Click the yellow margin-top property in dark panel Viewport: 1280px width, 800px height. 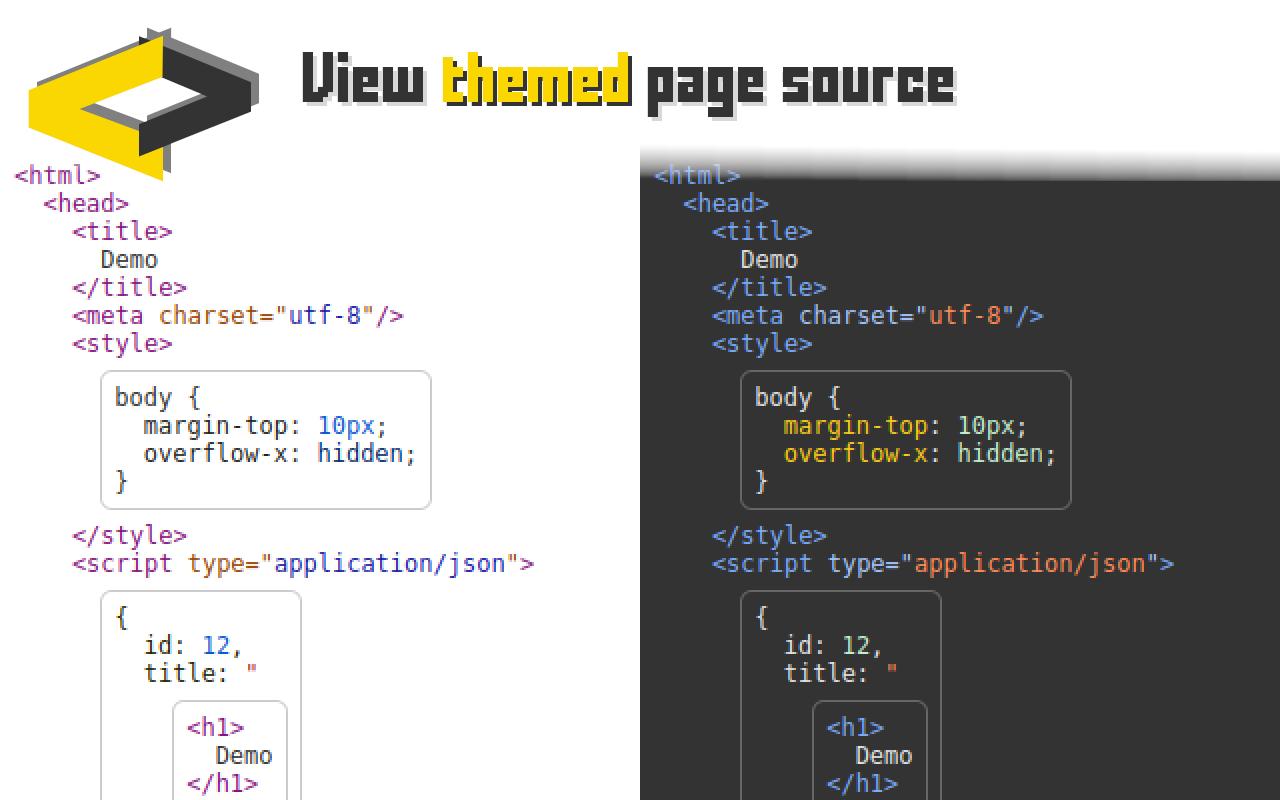coord(855,426)
